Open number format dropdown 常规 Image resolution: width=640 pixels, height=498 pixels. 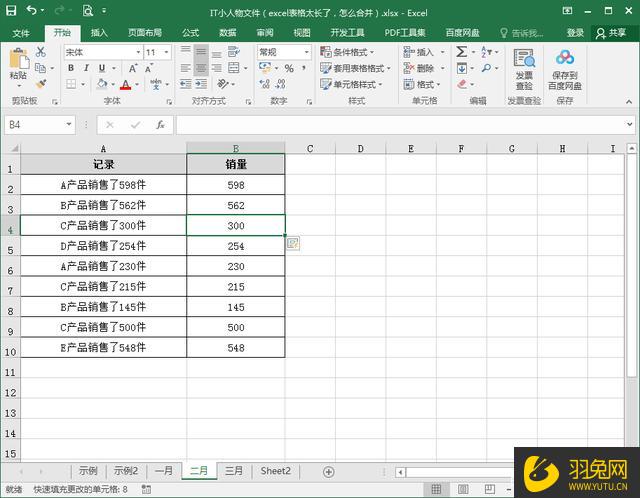[x=306, y=52]
